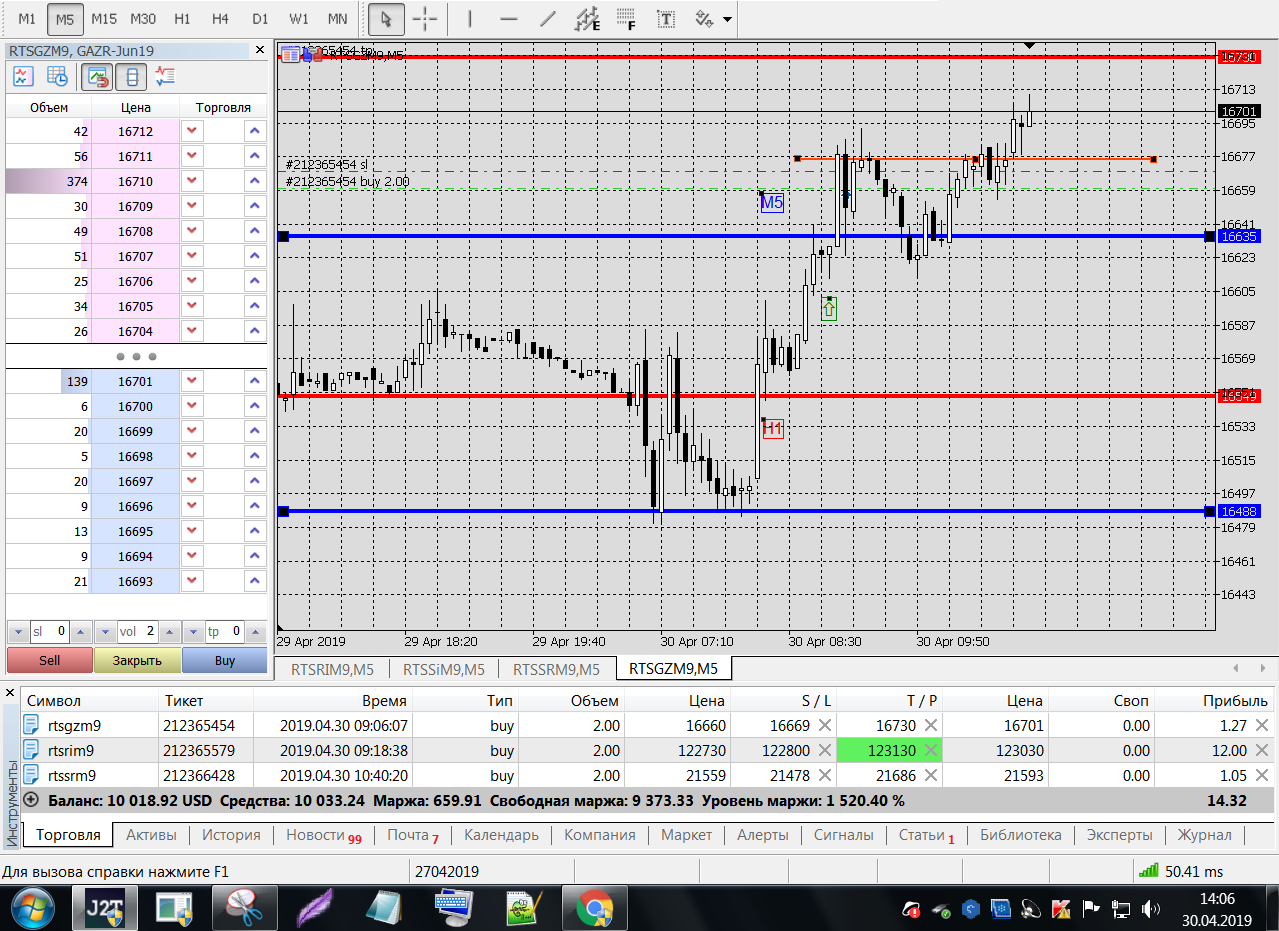Select the shapes and arrows objects tool

(x=704, y=18)
